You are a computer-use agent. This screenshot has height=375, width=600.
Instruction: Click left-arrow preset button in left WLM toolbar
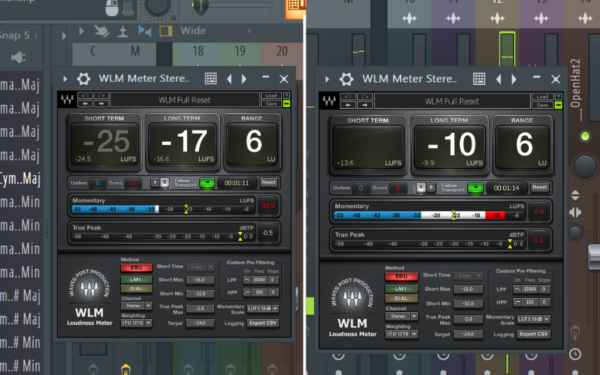[85, 104]
